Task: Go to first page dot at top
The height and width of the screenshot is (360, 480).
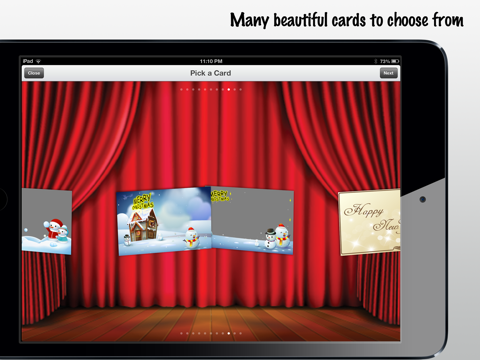Action: point(181,89)
